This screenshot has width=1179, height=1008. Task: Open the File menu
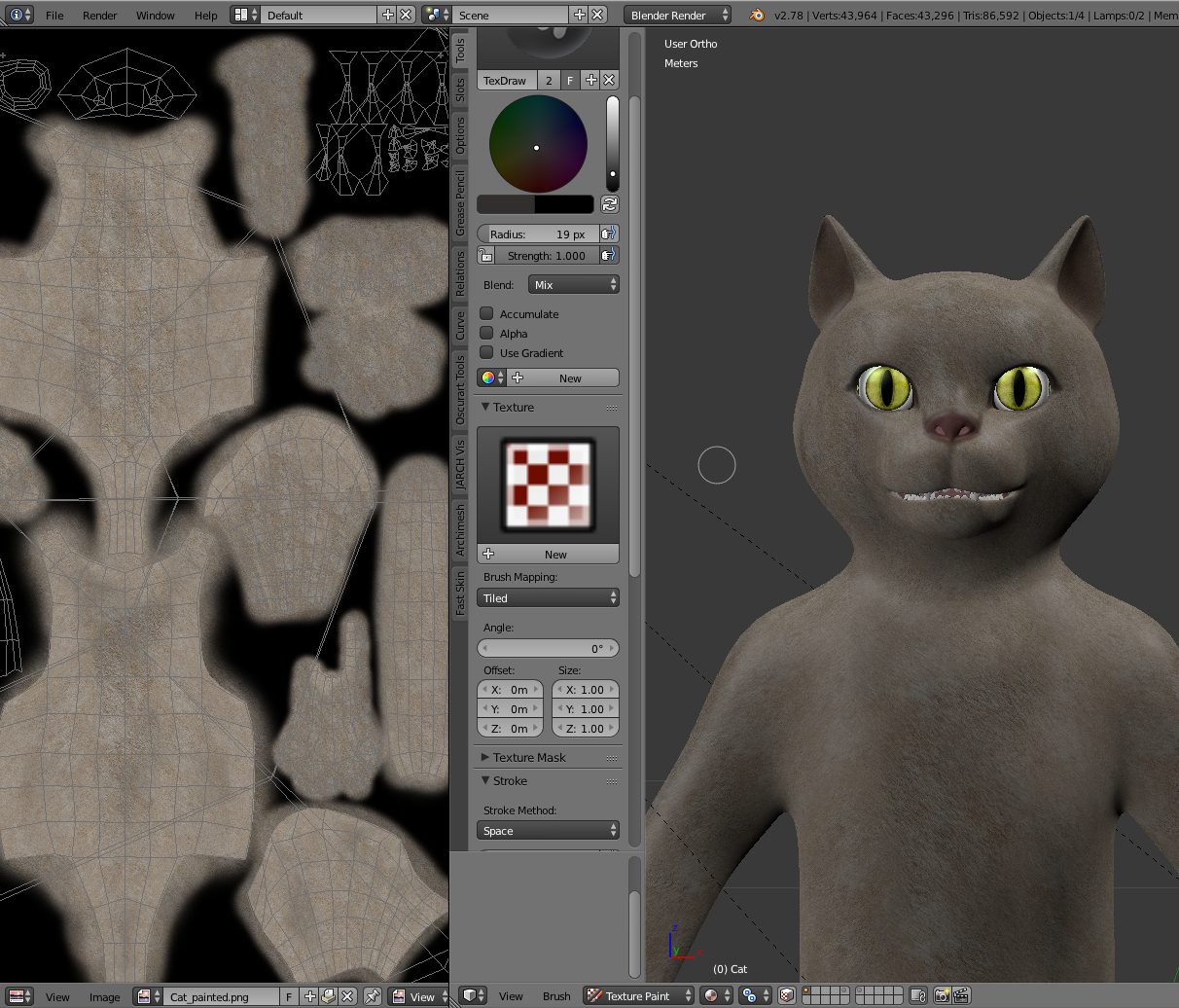pyautogui.click(x=54, y=15)
